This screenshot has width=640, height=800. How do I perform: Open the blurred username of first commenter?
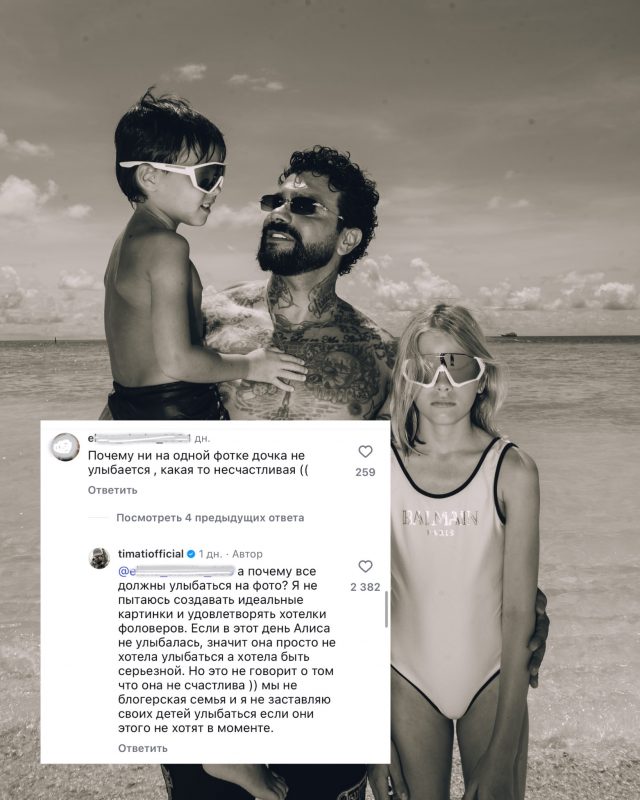139,438
